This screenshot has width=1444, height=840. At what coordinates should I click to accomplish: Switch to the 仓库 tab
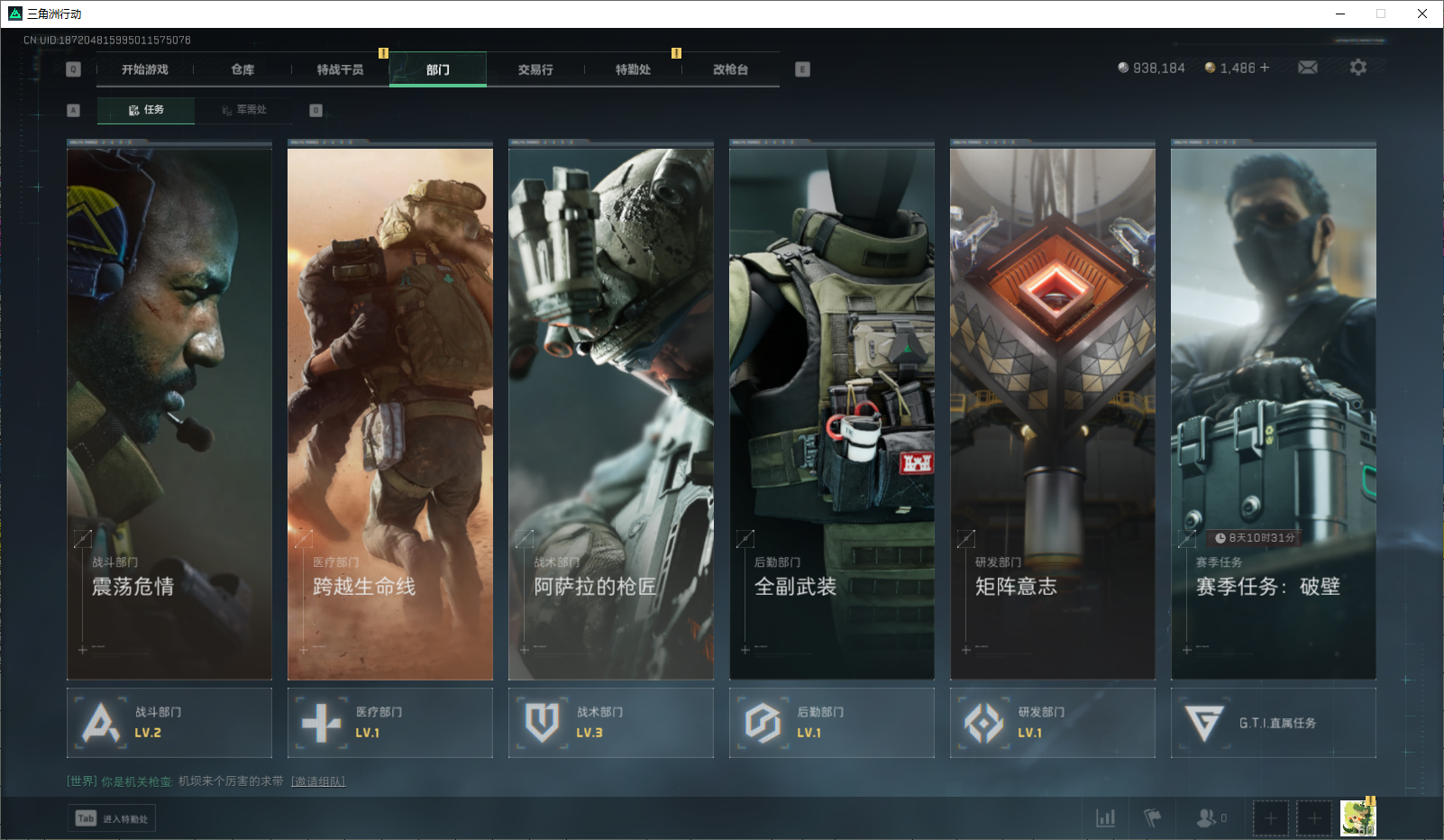coord(242,69)
